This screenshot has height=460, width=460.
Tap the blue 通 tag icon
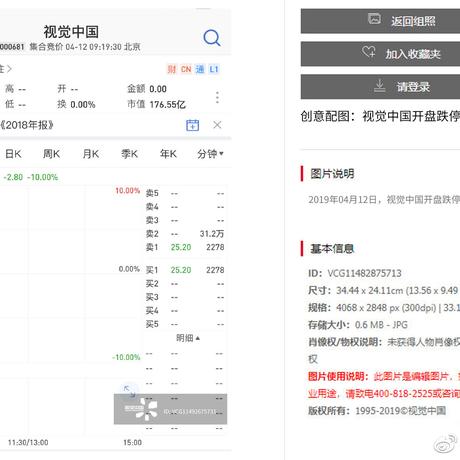[200, 69]
